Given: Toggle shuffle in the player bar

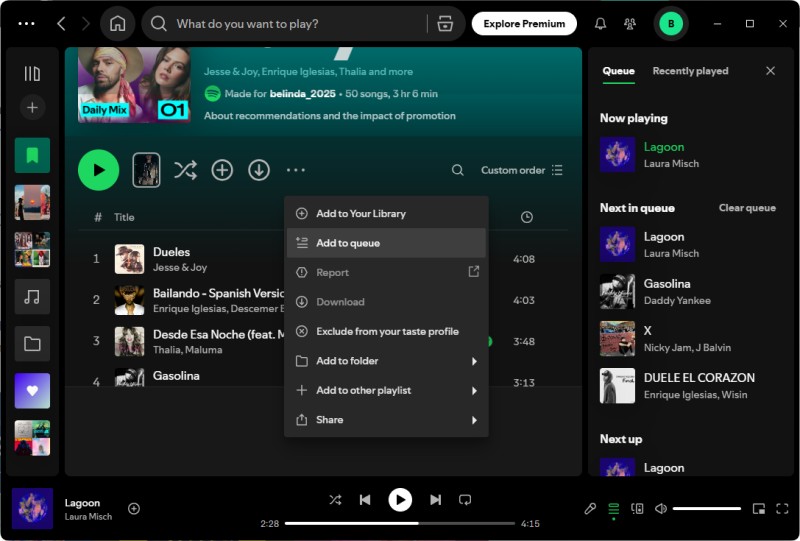Looking at the screenshot, I should [x=335, y=500].
